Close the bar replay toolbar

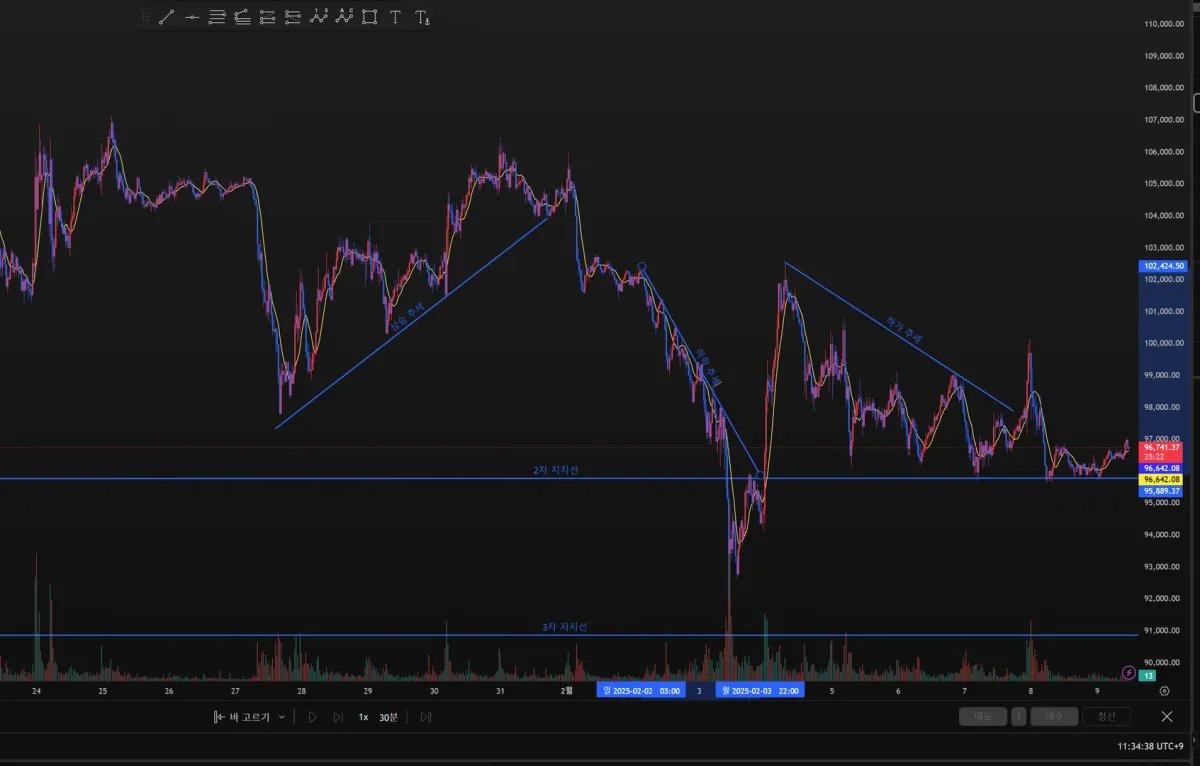pos(1167,716)
